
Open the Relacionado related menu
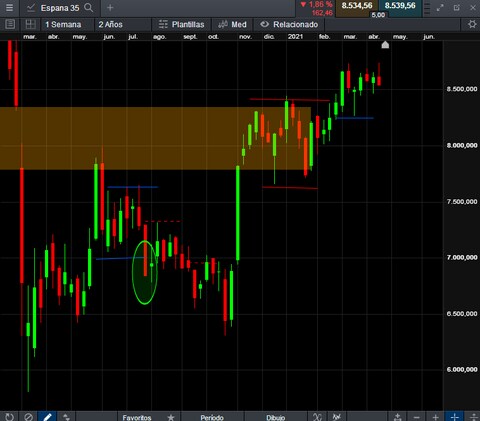pyautogui.click(x=289, y=25)
